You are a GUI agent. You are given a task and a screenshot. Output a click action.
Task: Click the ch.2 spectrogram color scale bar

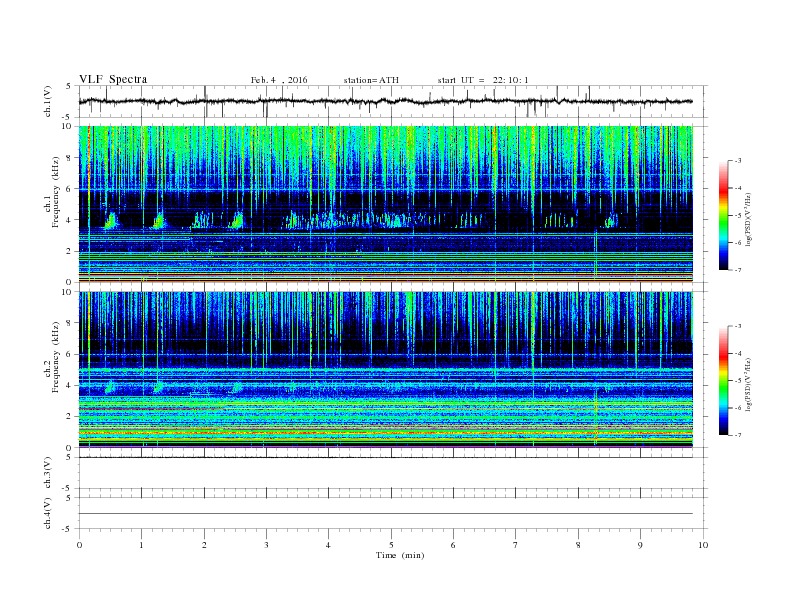(x=724, y=380)
